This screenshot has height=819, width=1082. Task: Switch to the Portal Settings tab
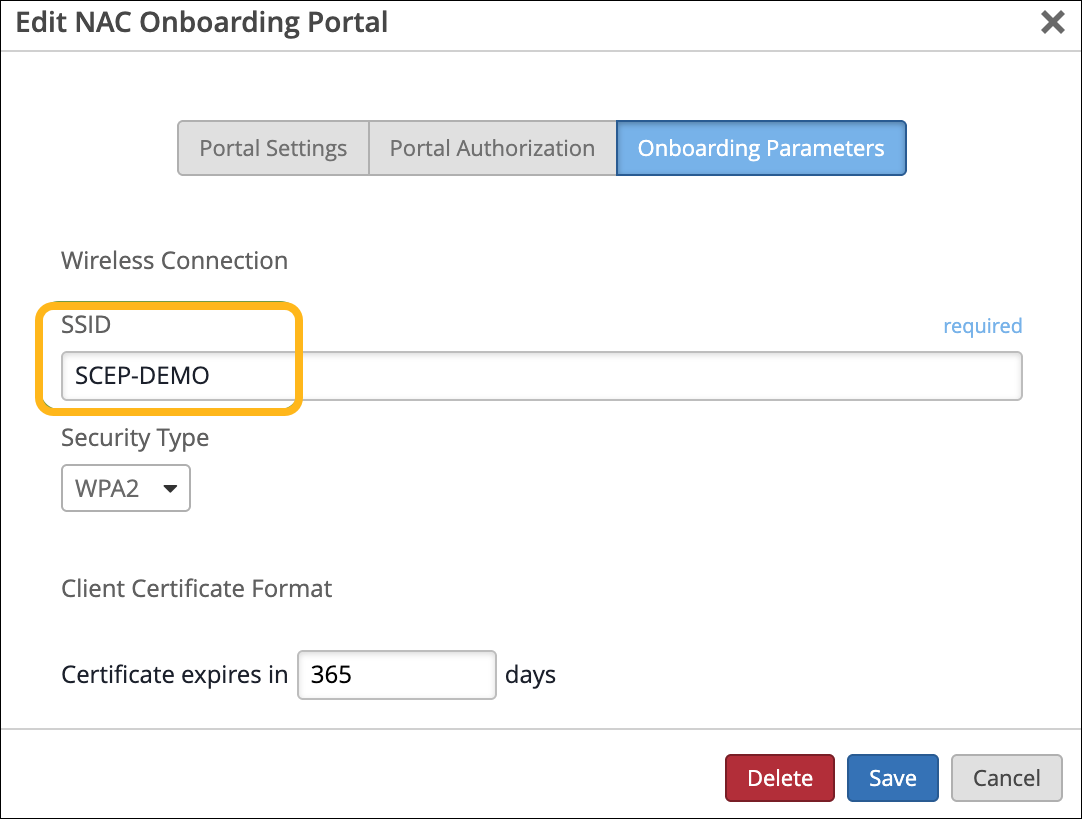pos(273,148)
